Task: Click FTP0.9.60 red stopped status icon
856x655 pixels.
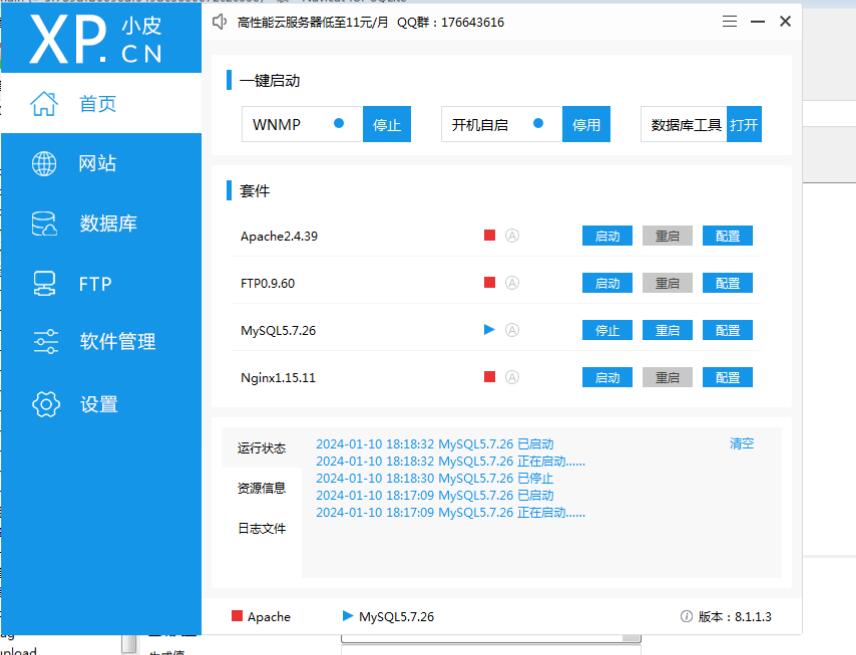Action: click(490, 282)
